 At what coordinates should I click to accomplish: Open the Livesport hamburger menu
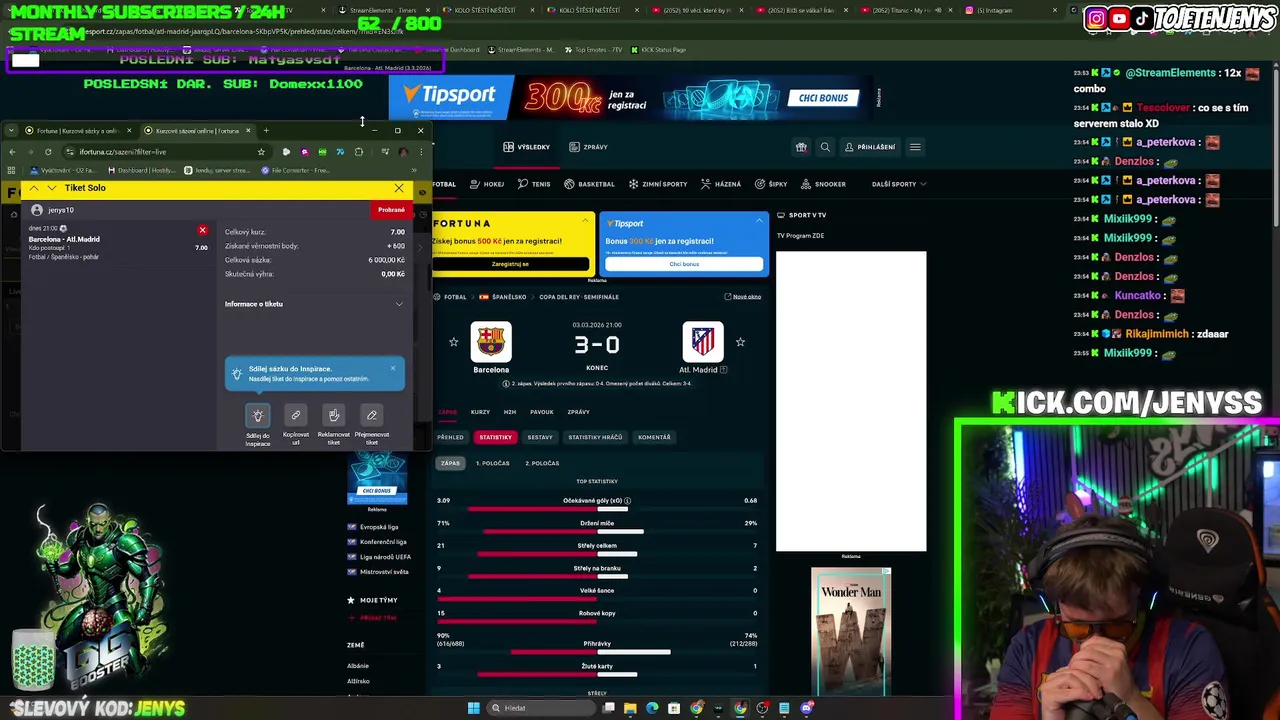tap(915, 147)
